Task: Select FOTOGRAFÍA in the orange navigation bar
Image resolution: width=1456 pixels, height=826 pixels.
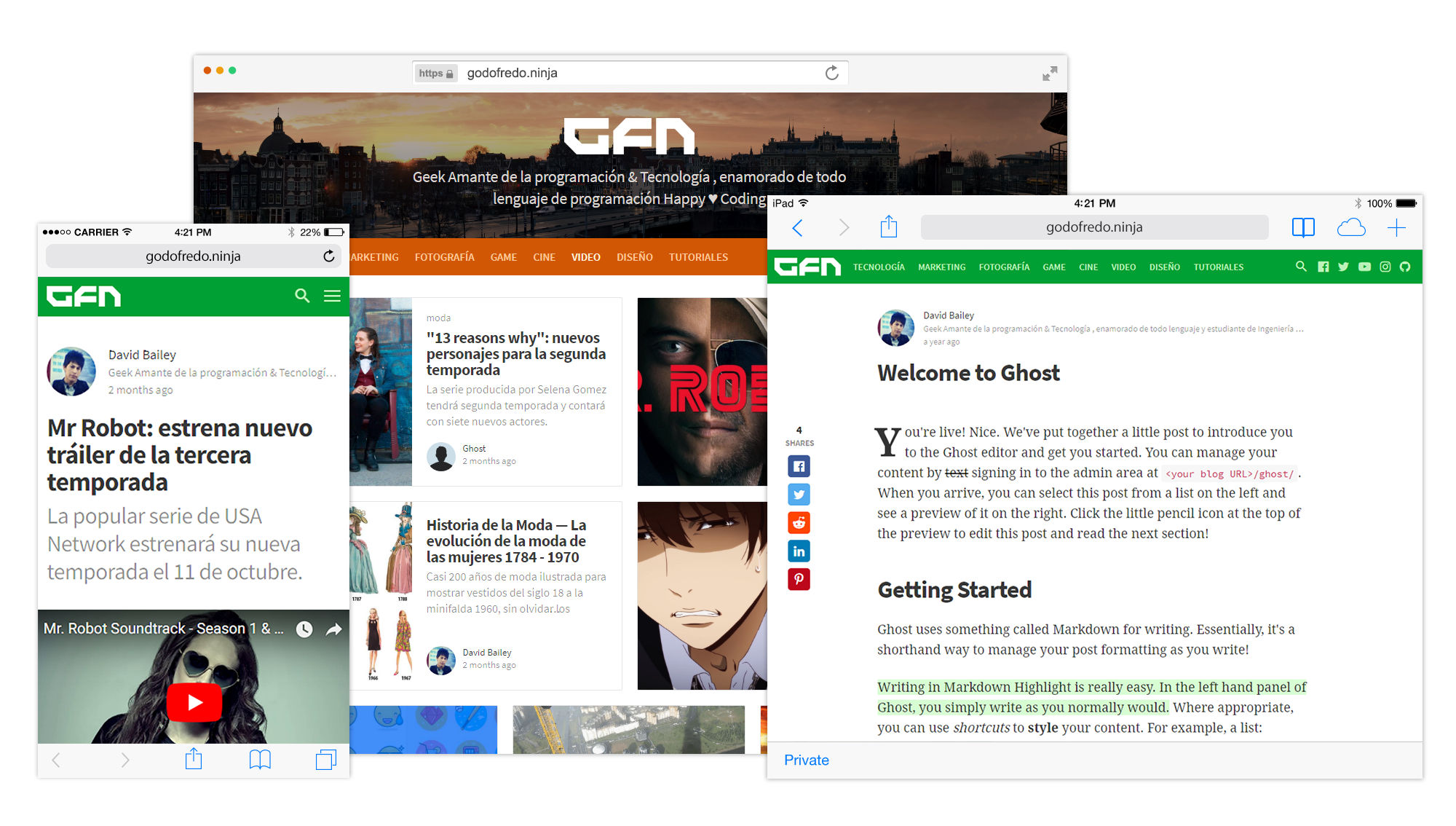Action: pyautogui.click(x=444, y=257)
